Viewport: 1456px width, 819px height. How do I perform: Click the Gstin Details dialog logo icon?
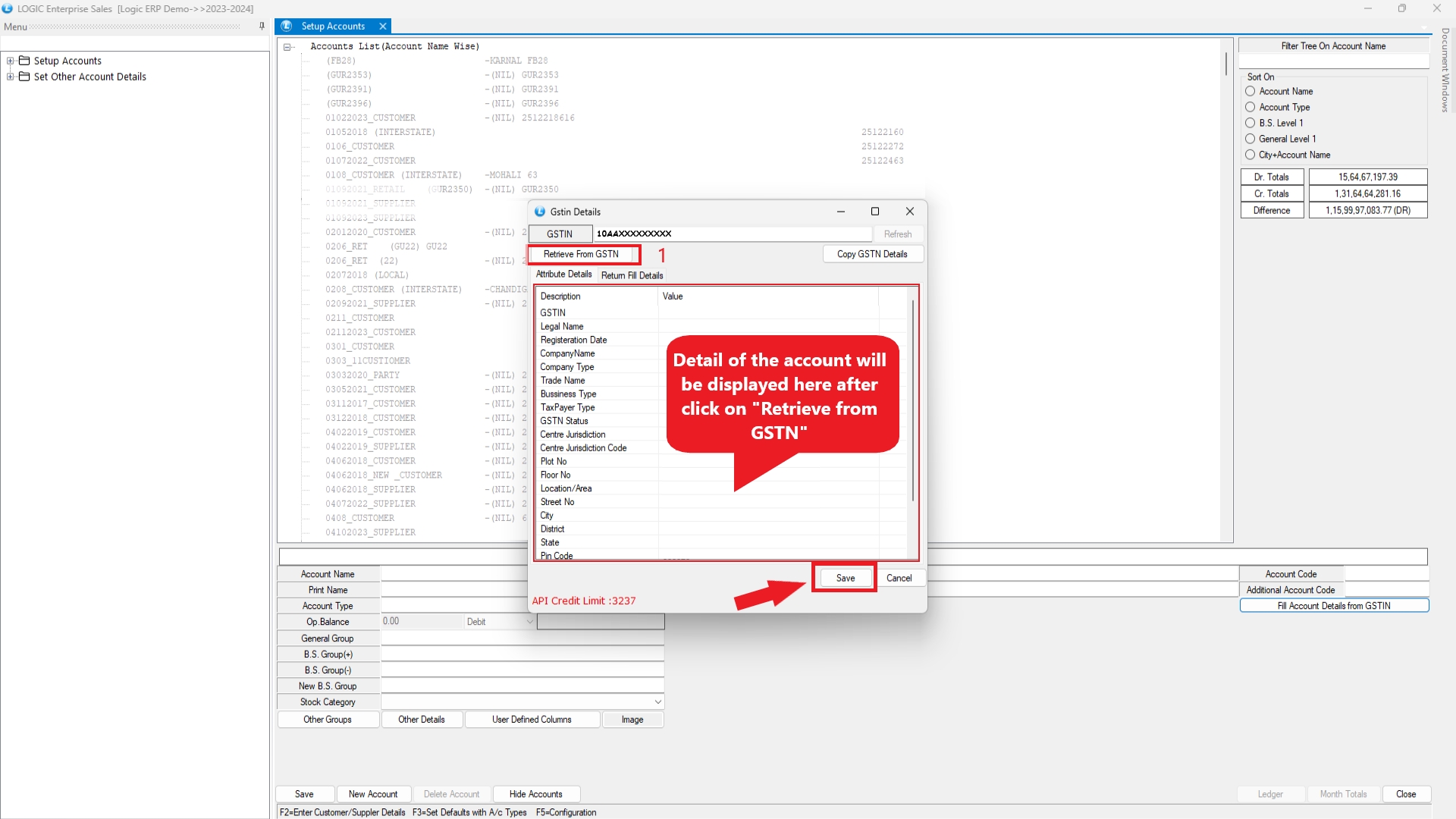coord(540,212)
